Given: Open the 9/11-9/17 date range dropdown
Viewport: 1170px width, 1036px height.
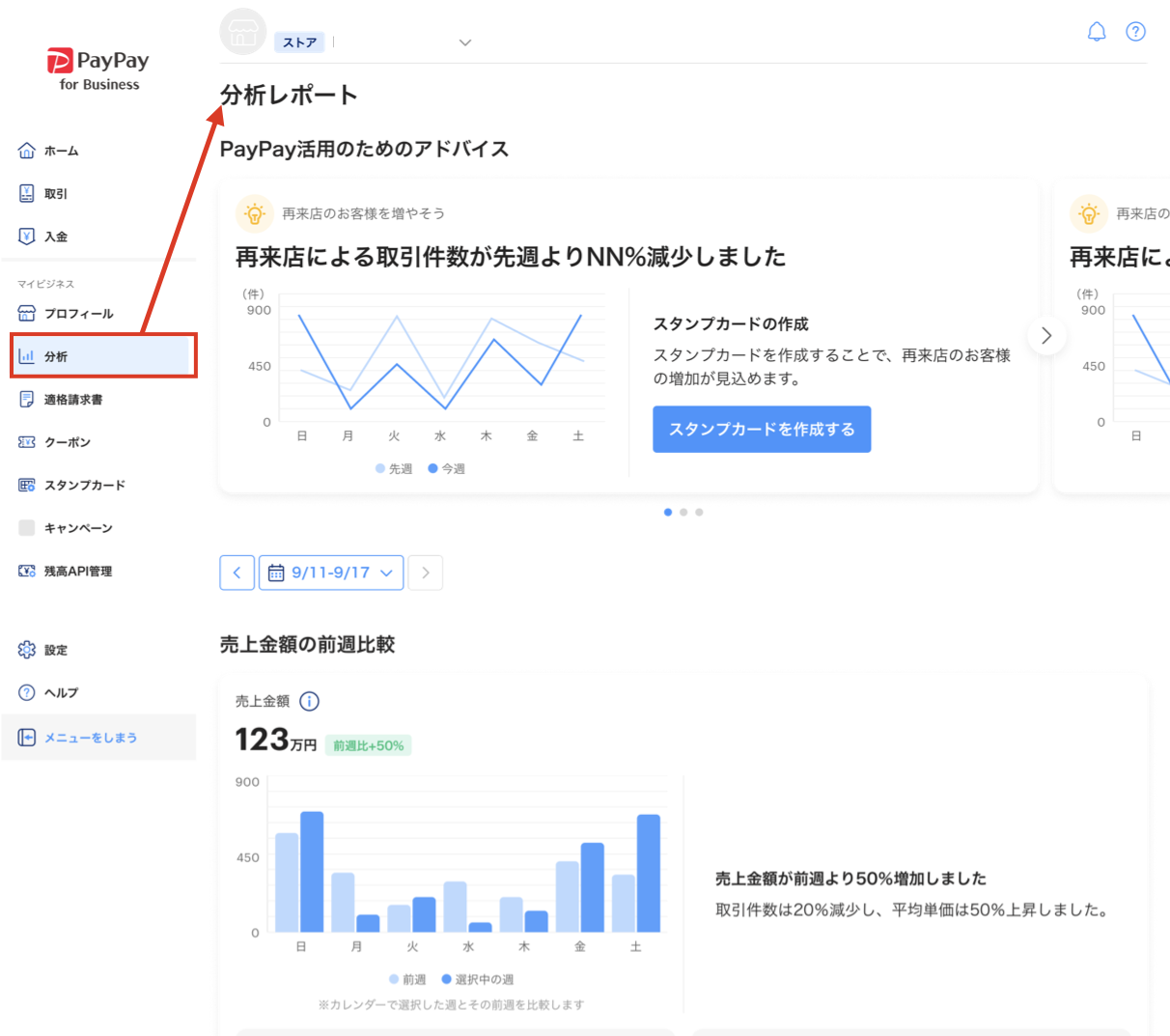Looking at the screenshot, I should tap(331, 573).
